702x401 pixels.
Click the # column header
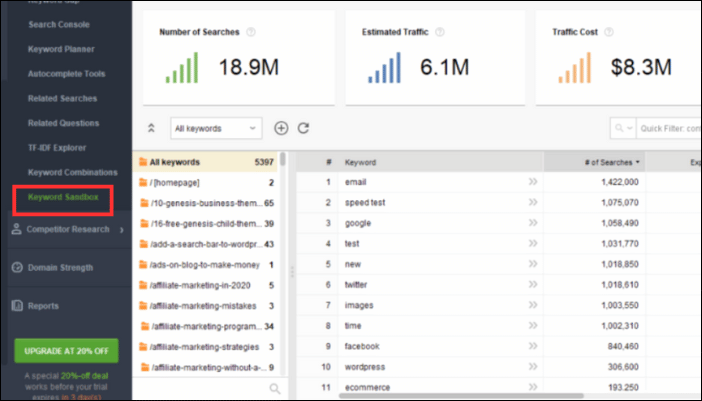(317, 162)
